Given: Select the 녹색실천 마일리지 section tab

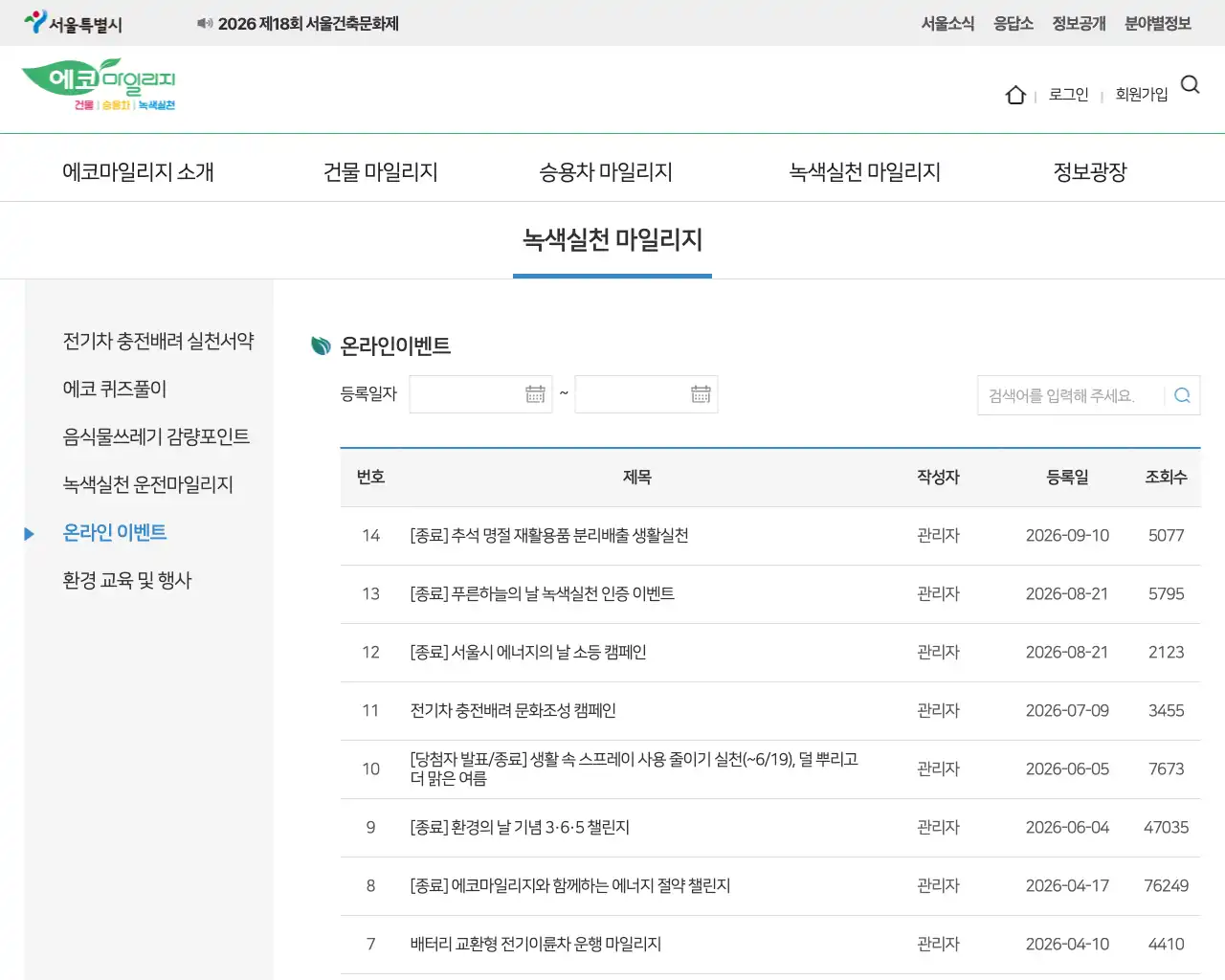Looking at the screenshot, I should pyautogui.click(x=612, y=239).
